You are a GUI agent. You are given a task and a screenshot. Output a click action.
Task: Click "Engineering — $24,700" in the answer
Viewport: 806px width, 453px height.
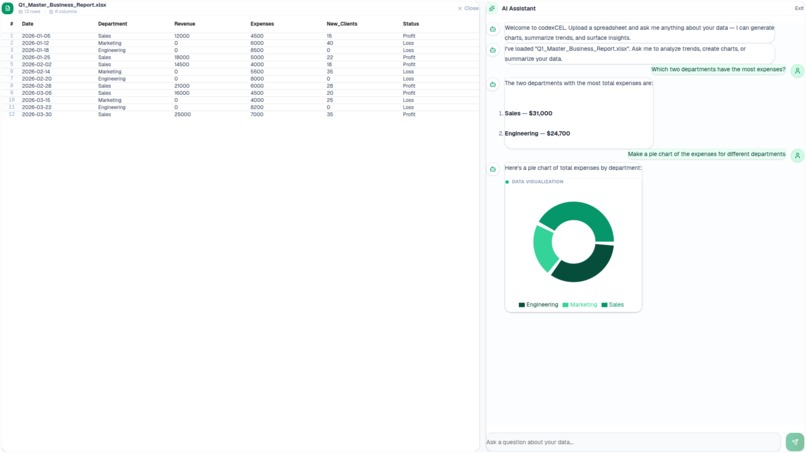(x=537, y=134)
